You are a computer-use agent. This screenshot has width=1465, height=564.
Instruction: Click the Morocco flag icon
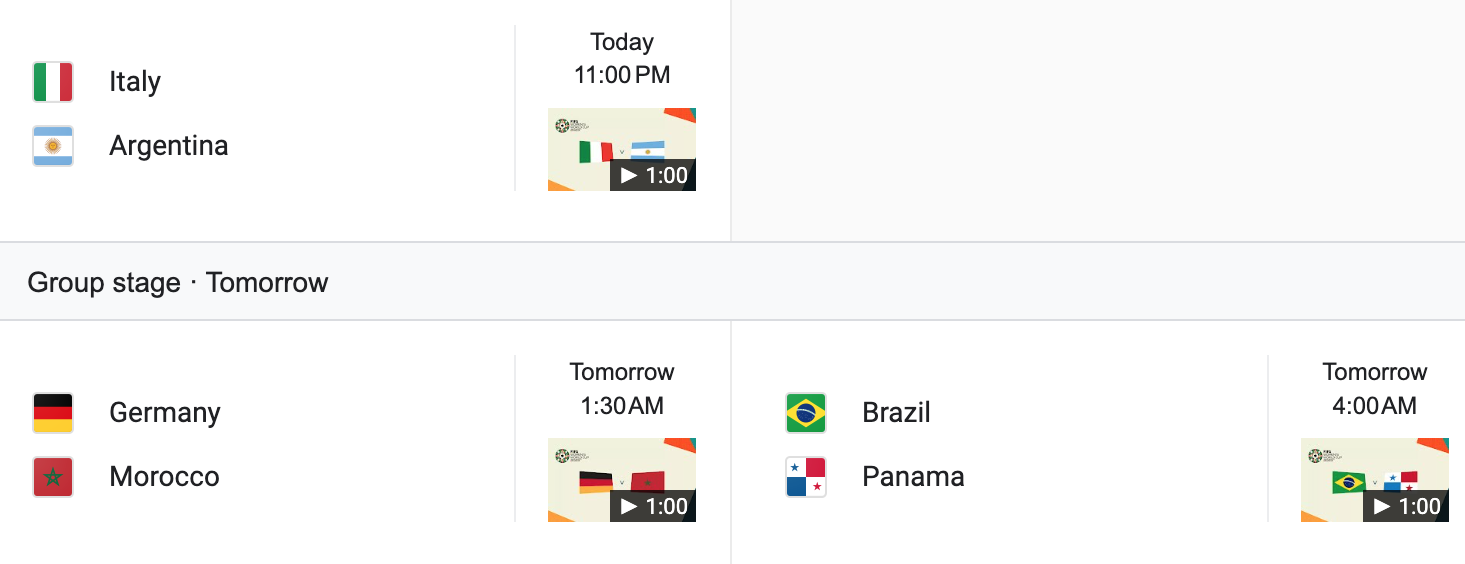pyautogui.click(x=53, y=477)
